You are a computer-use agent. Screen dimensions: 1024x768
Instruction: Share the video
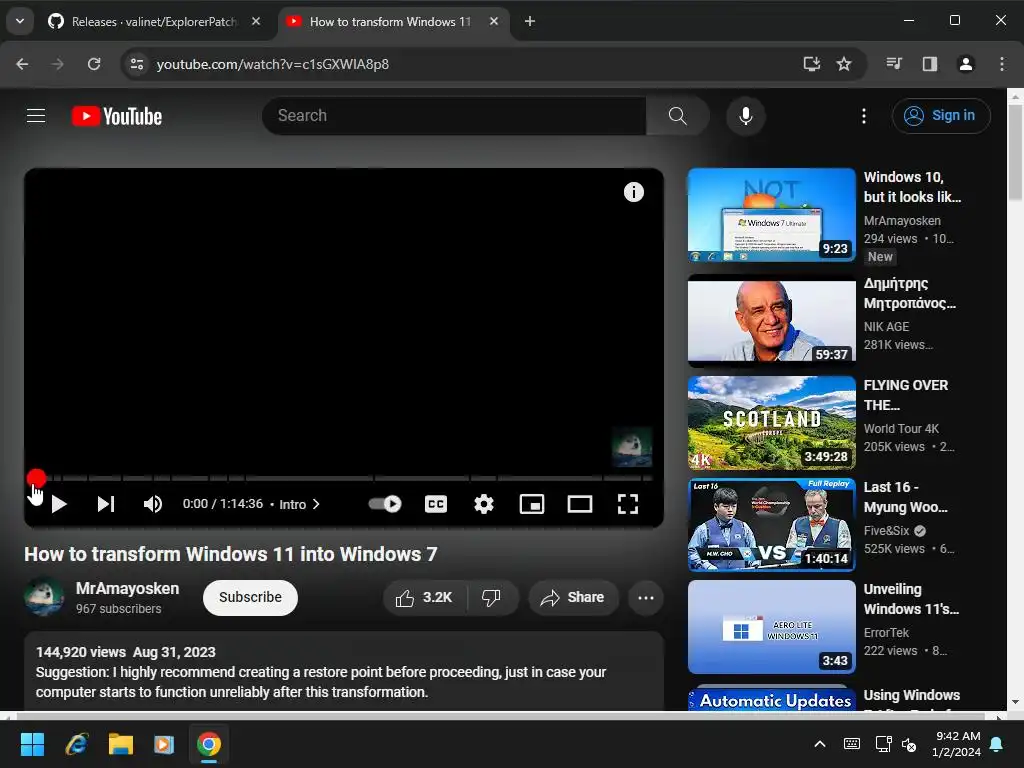[x=573, y=598]
